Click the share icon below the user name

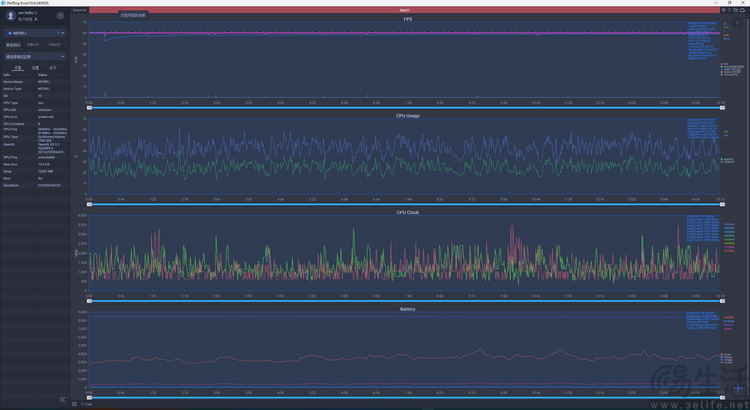coord(35,19)
